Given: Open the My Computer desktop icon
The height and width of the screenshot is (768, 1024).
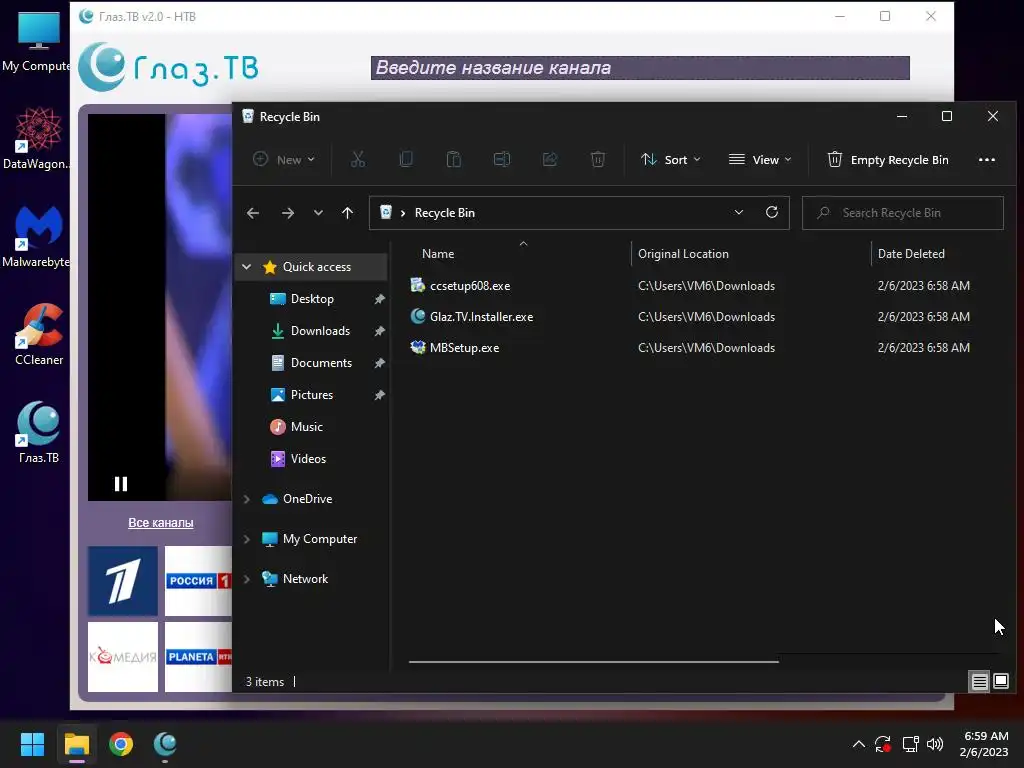Looking at the screenshot, I should click(x=38, y=40).
